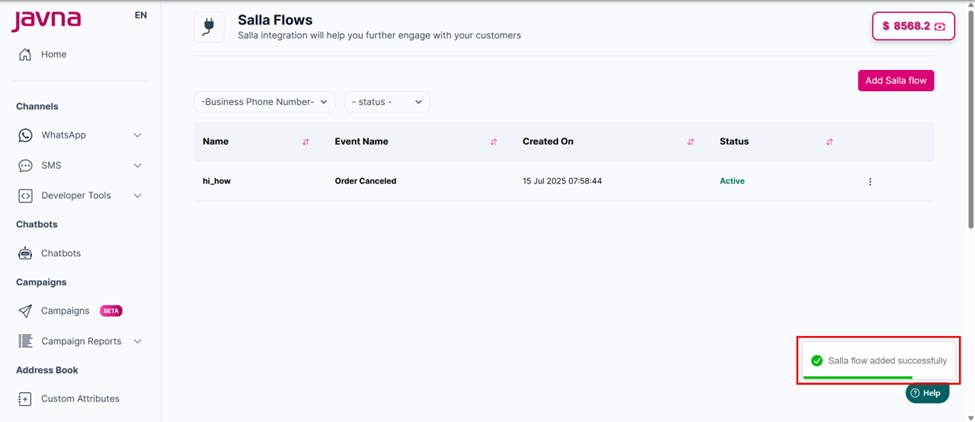Toggle sorting on Created On column
The height and width of the screenshot is (422, 975).
tap(690, 142)
